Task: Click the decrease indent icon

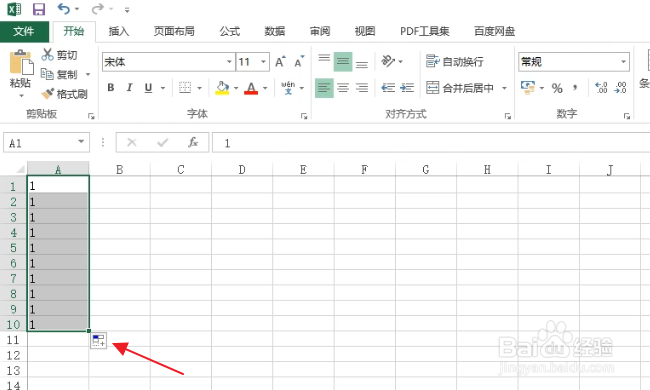Action: click(x=388, y=88)
